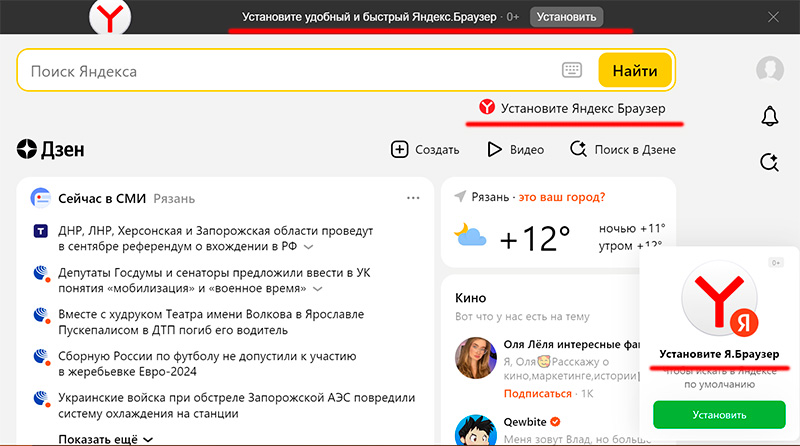This screenshot has width=800, height=446.
Task: Click 'Установить' in the top banner
Action: (566, 17)
